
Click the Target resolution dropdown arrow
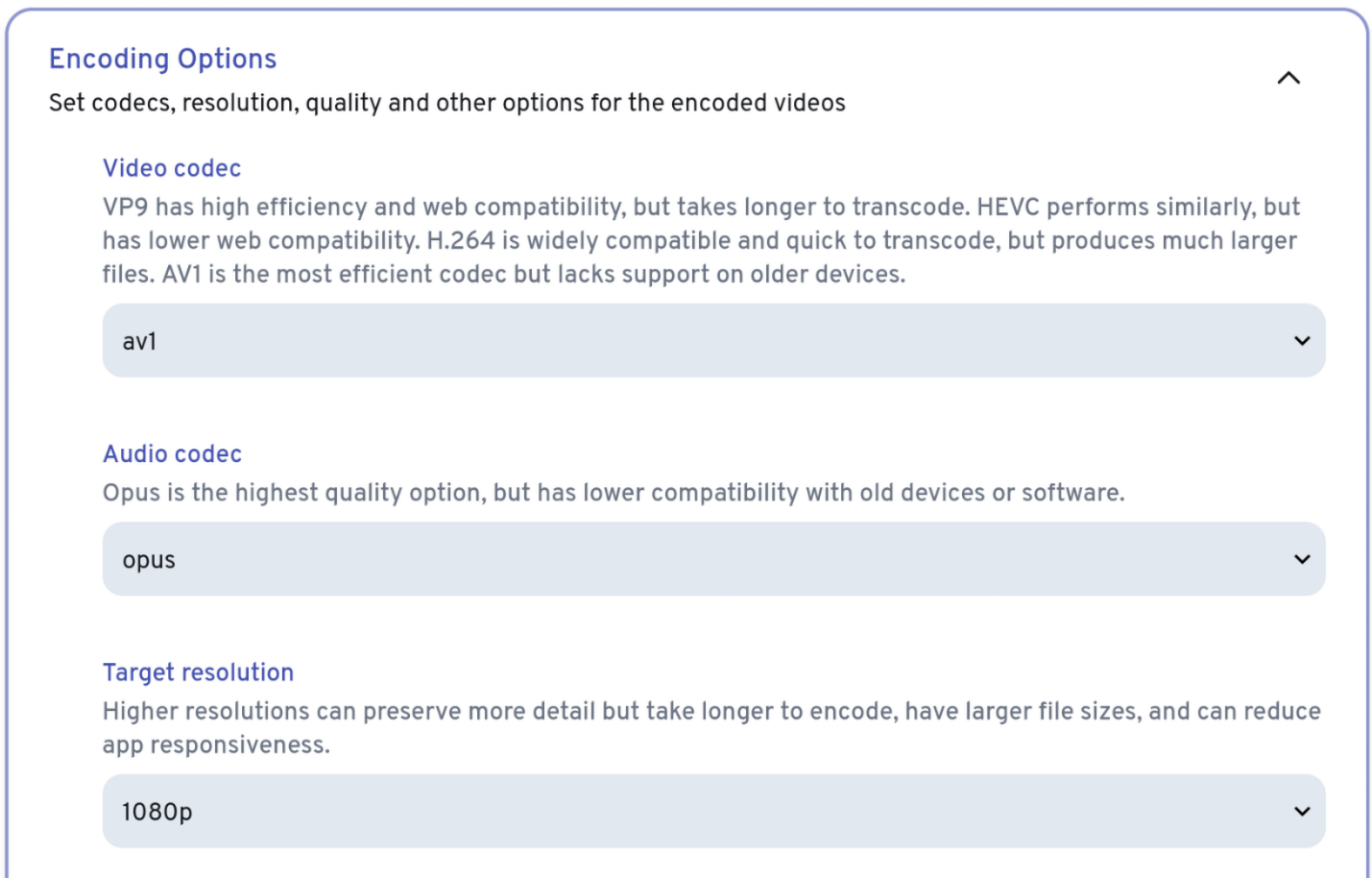[1302, 812]
